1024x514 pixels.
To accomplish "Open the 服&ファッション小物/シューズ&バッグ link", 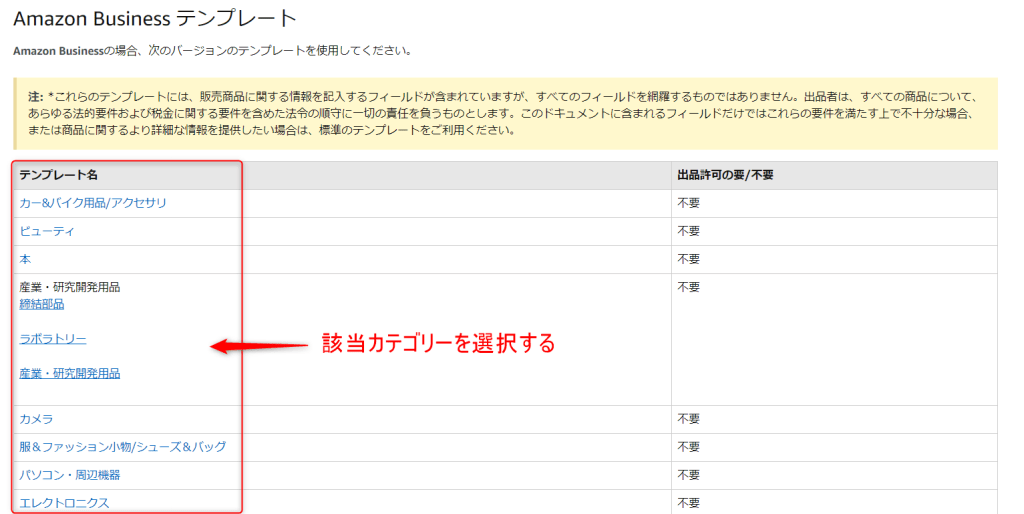I will 123,447.
